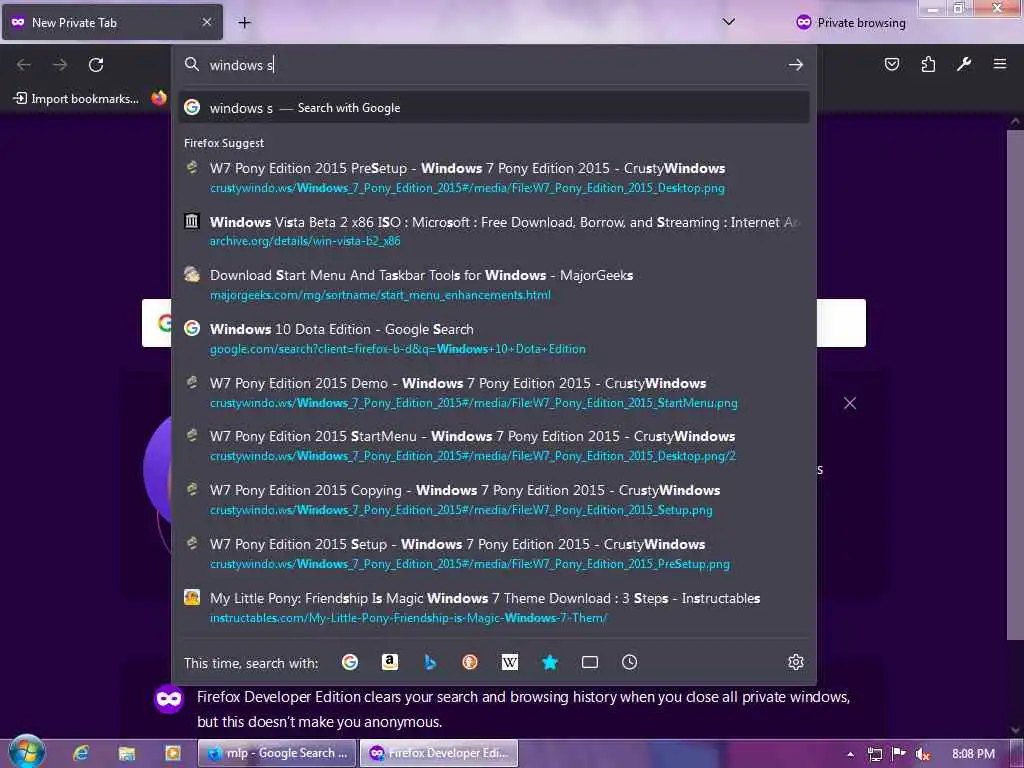Open W7 Pony Edition 2015 Demo suggestion
Image resolution: width=1024 pixels, height=768 pixels.
494,392
